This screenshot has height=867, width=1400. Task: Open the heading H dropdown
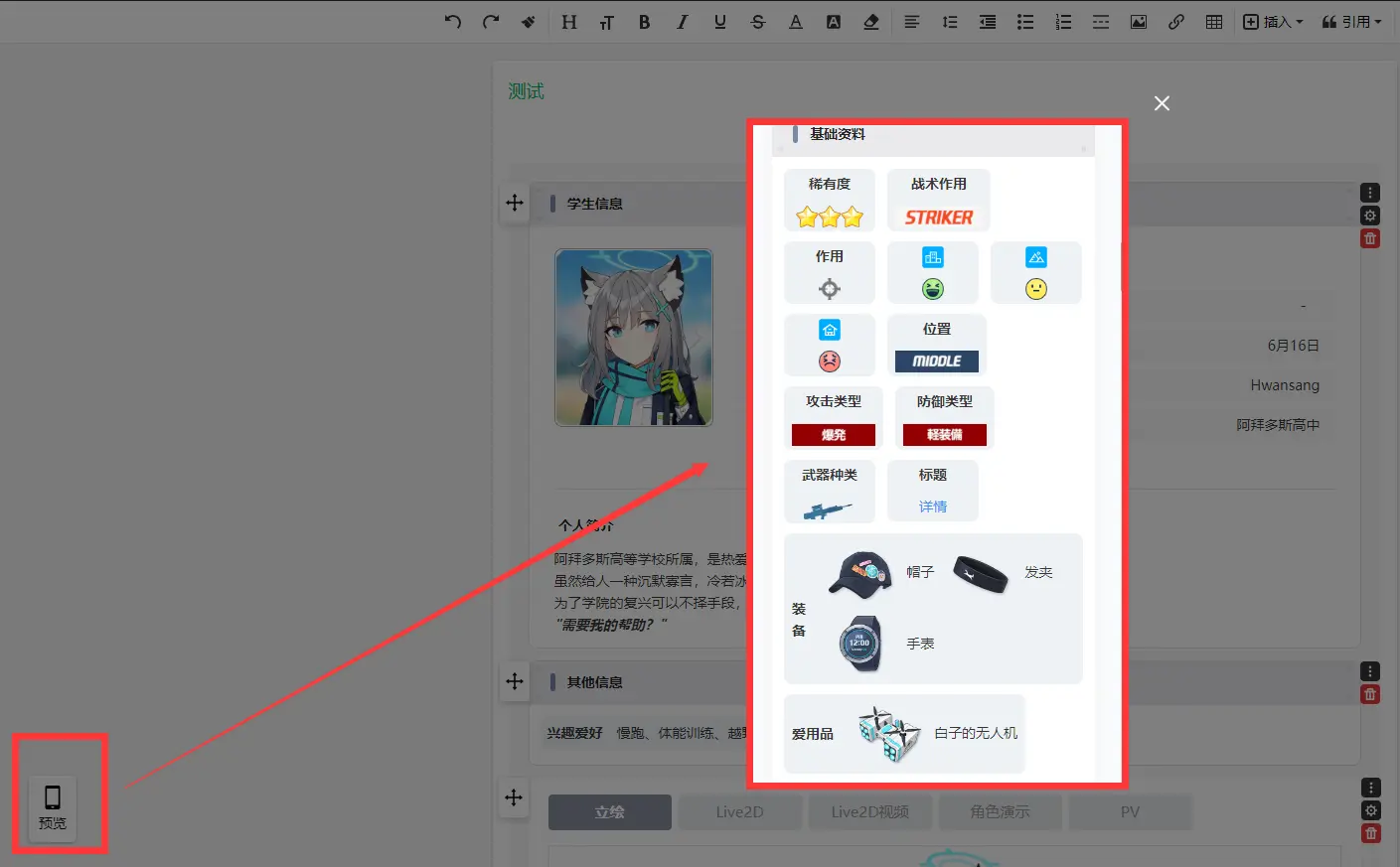click(568, 22)
